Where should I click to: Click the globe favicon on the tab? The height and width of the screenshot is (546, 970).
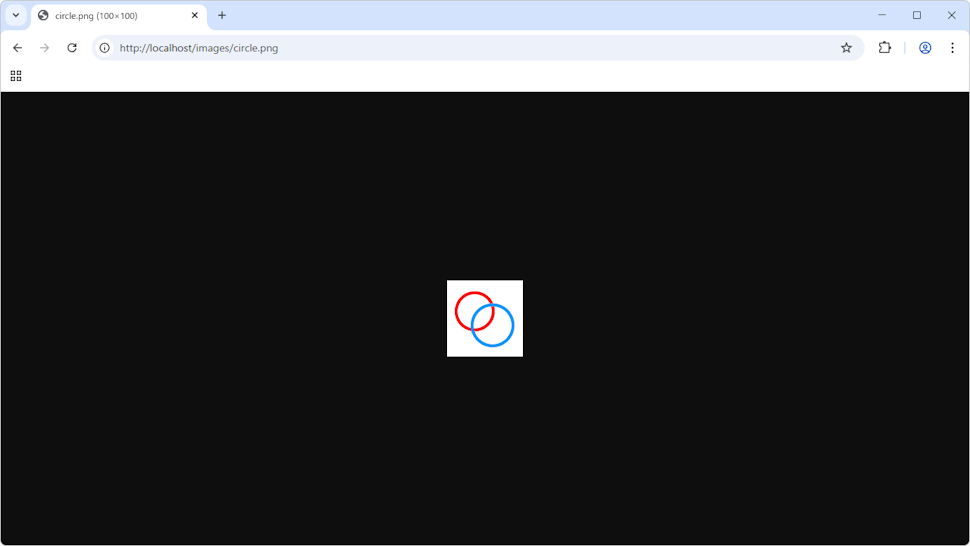coord(43,16)
